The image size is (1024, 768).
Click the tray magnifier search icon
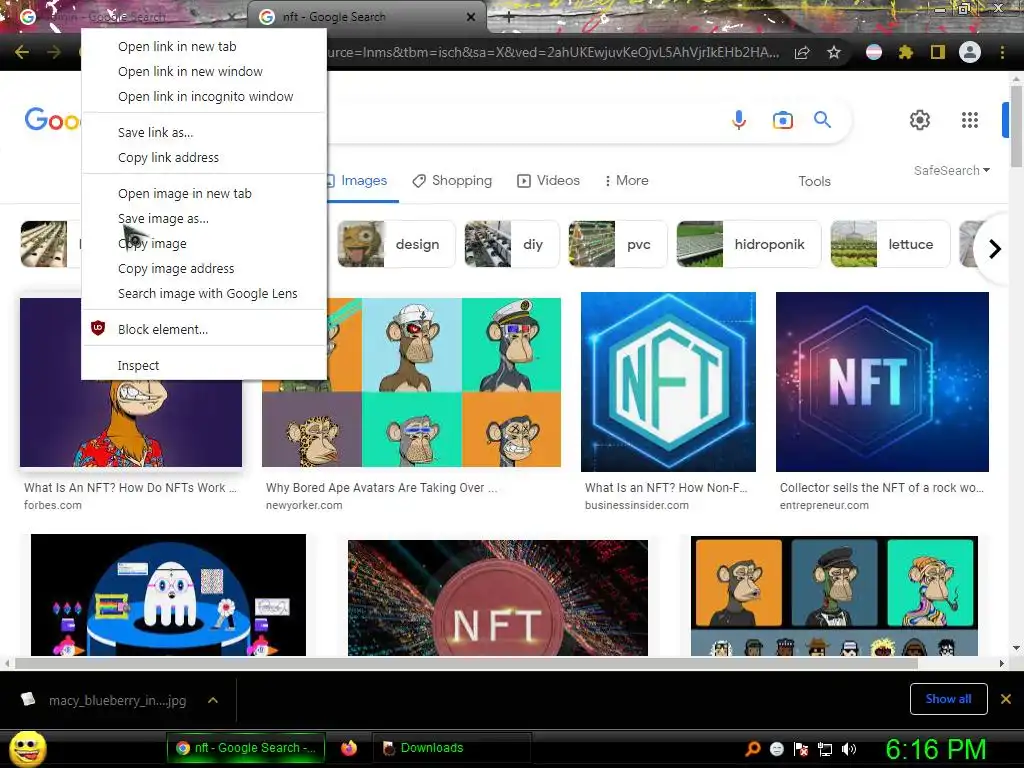pyautogui.click(x=753, y=748)
